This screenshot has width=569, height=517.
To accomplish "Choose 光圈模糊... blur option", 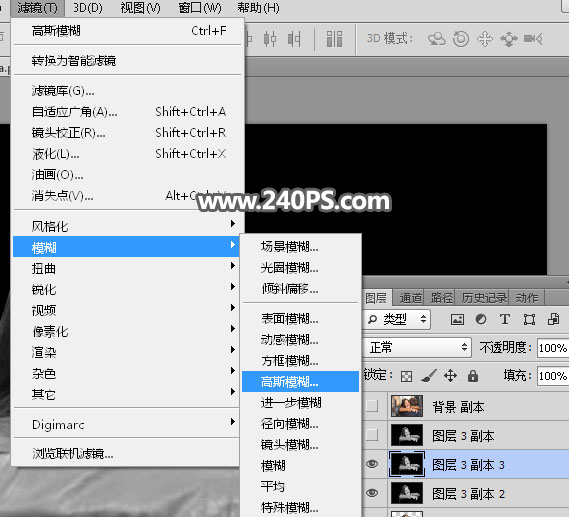I will (x=300, y=268).
